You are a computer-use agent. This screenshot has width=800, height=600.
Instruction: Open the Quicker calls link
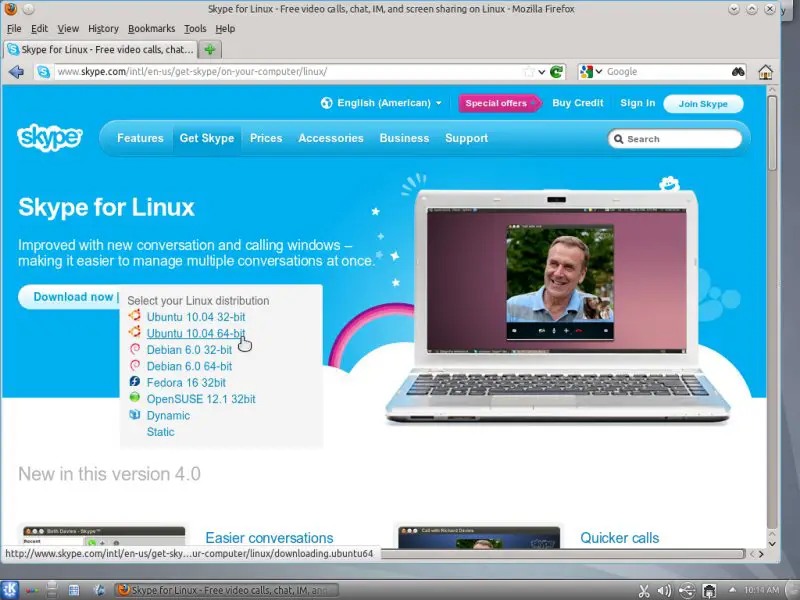pyautogui.click(x=619, y=538)
